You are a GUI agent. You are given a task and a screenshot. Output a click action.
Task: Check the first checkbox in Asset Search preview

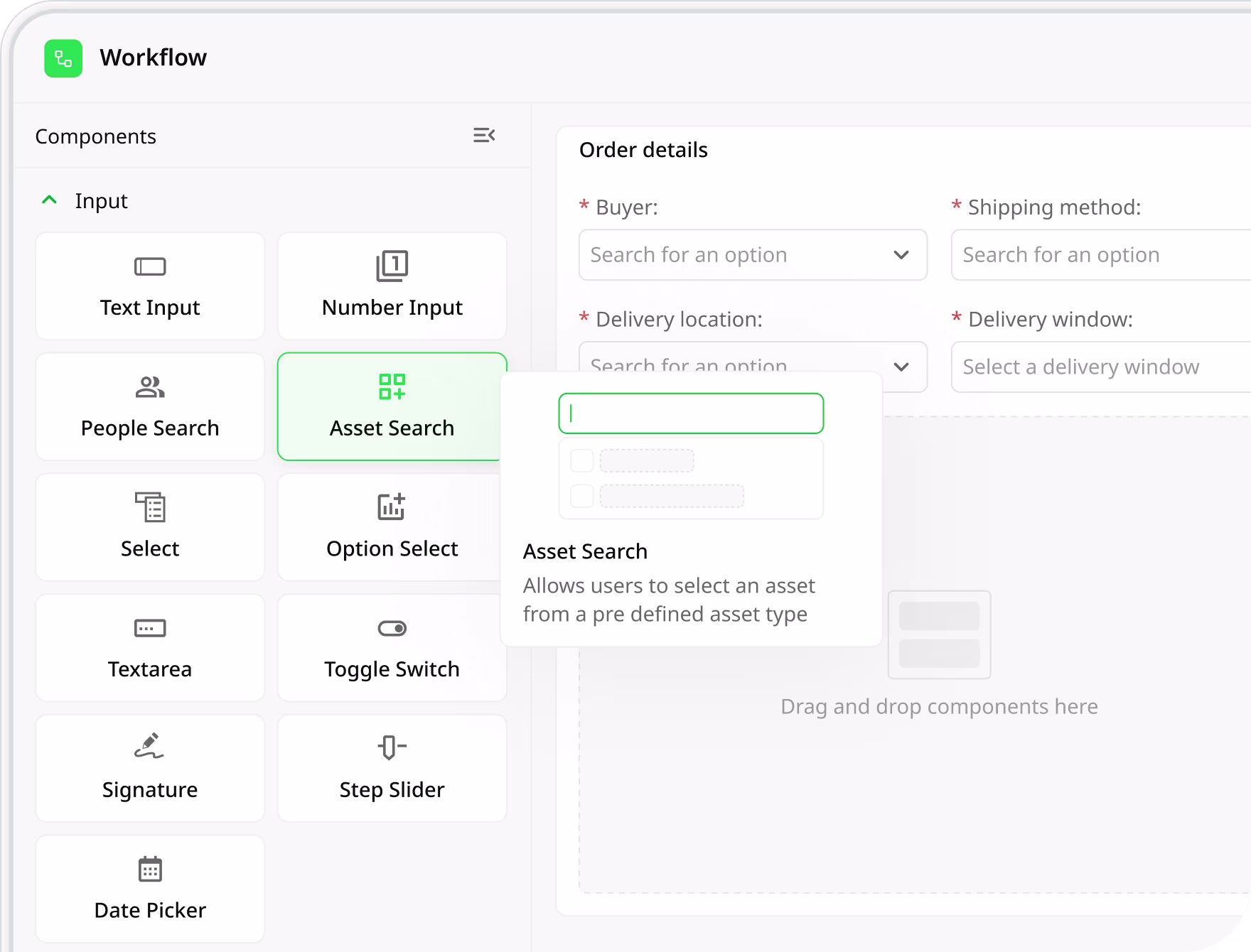tap(581, 461)
